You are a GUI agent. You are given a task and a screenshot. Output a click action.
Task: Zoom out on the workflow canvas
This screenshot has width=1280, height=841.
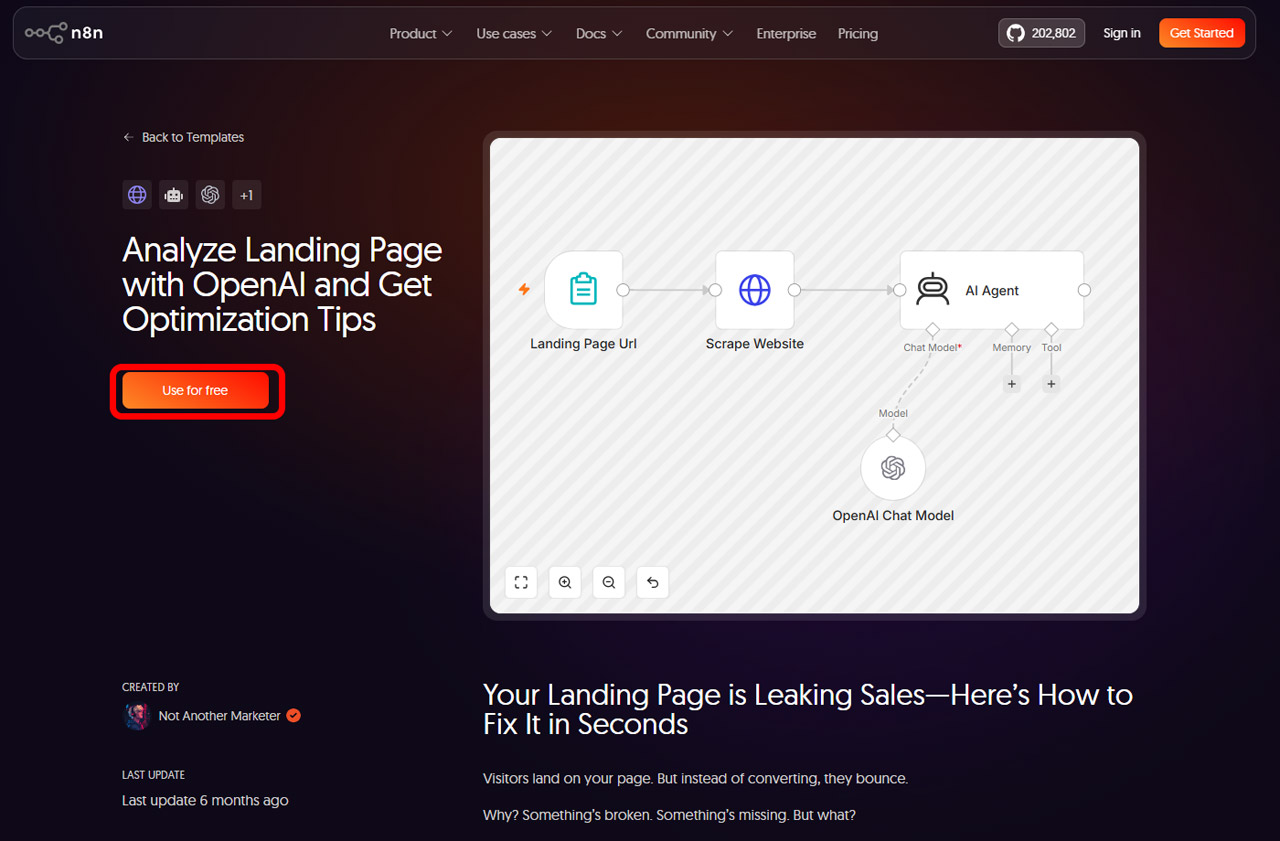609,582
